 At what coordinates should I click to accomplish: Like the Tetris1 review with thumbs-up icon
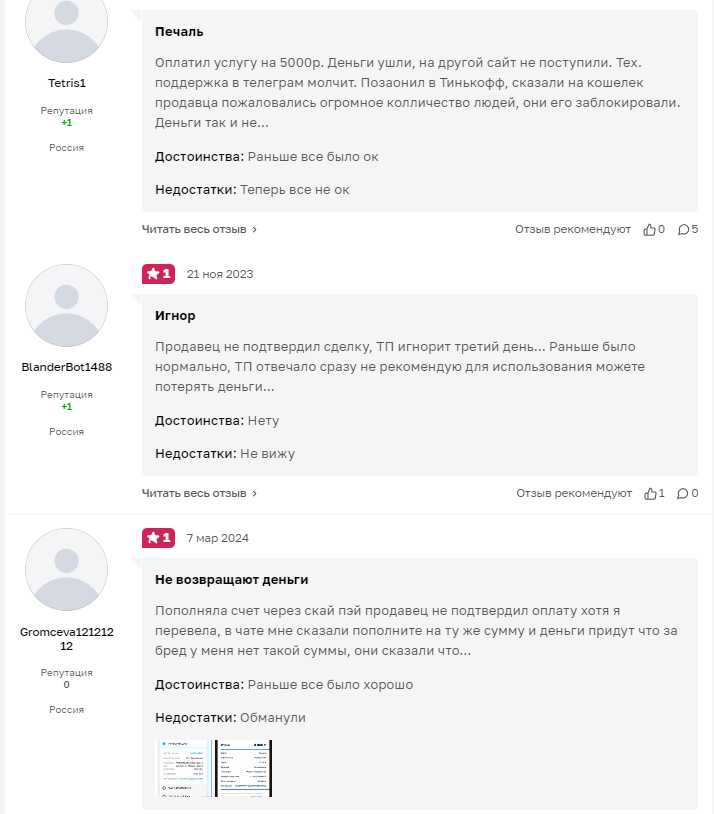[x=649, y=229]
